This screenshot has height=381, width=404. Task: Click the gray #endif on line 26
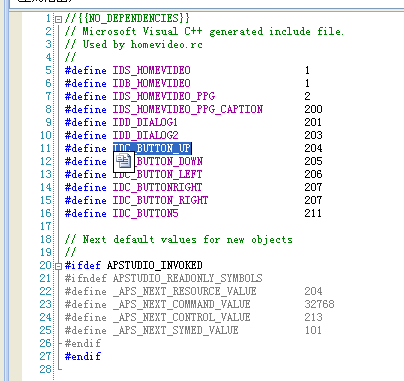point(83,343)
